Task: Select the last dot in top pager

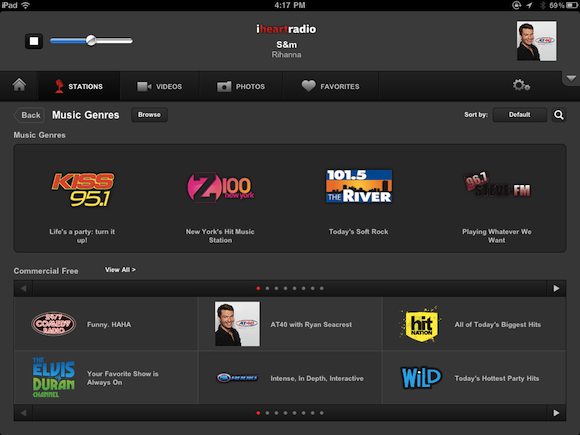Action: [322, 288]
